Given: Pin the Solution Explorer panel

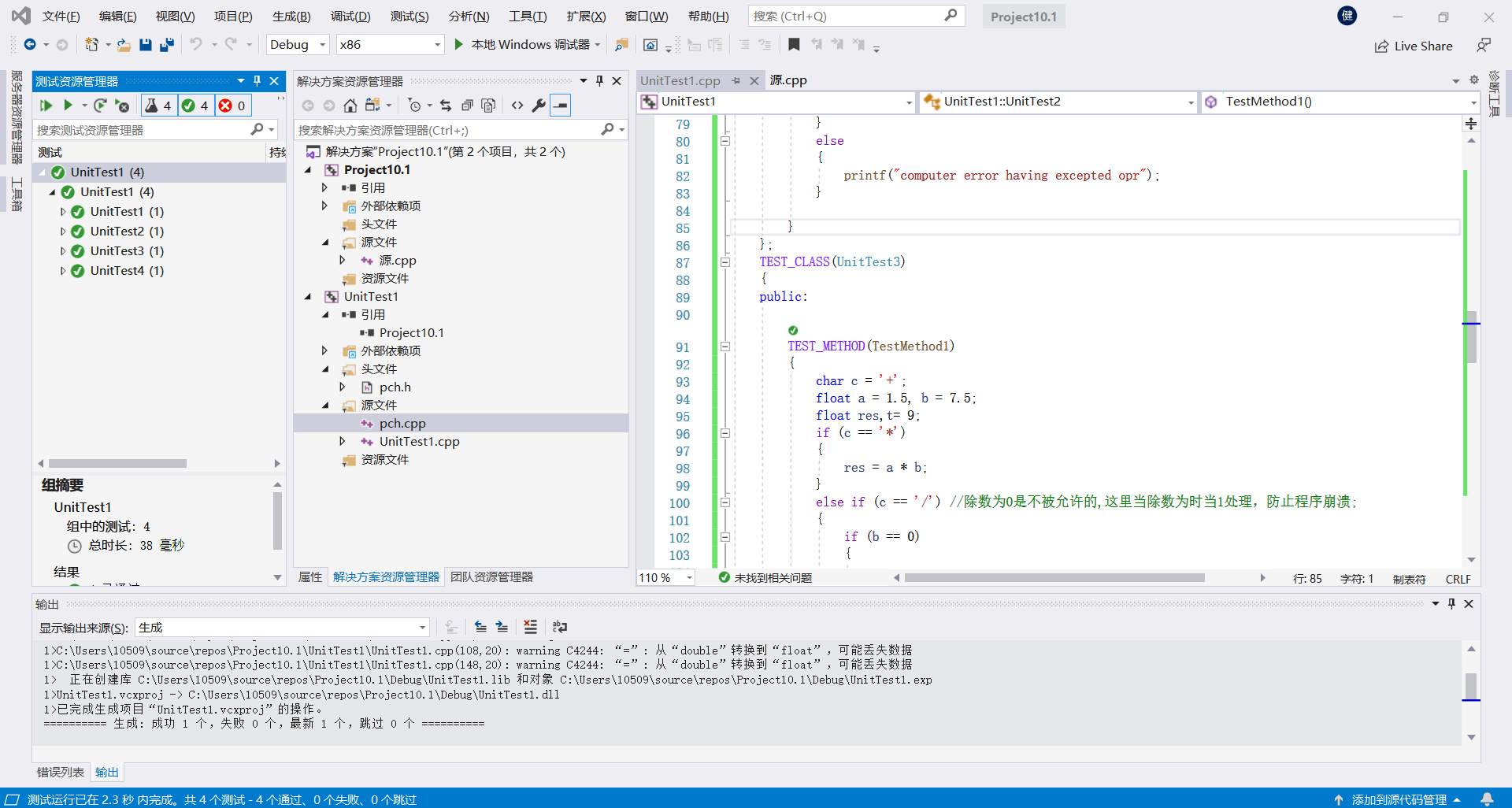Looking at the screenshot, I should click(600, 81).
